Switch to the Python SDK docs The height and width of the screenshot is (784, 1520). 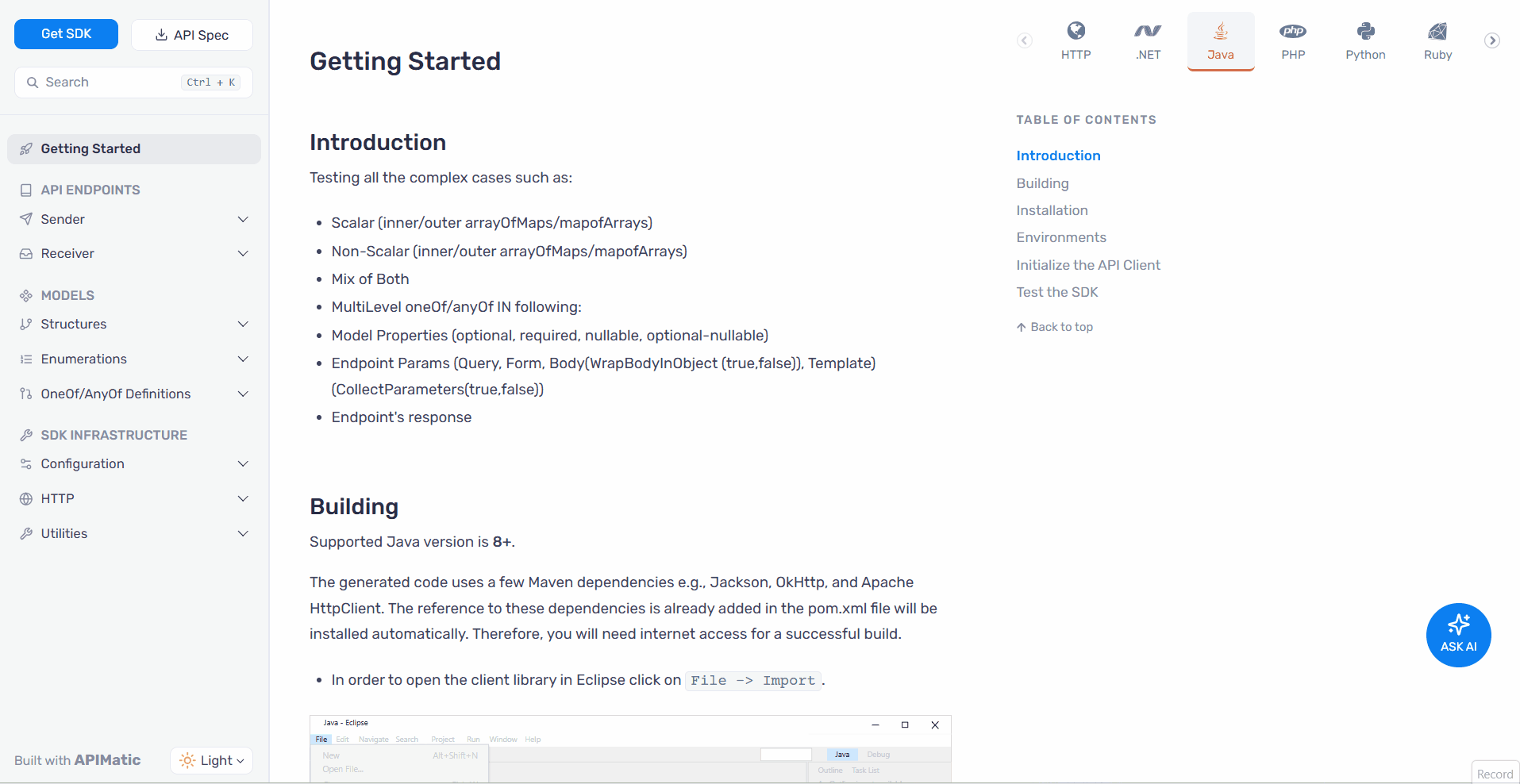[x=1365, y=40]
